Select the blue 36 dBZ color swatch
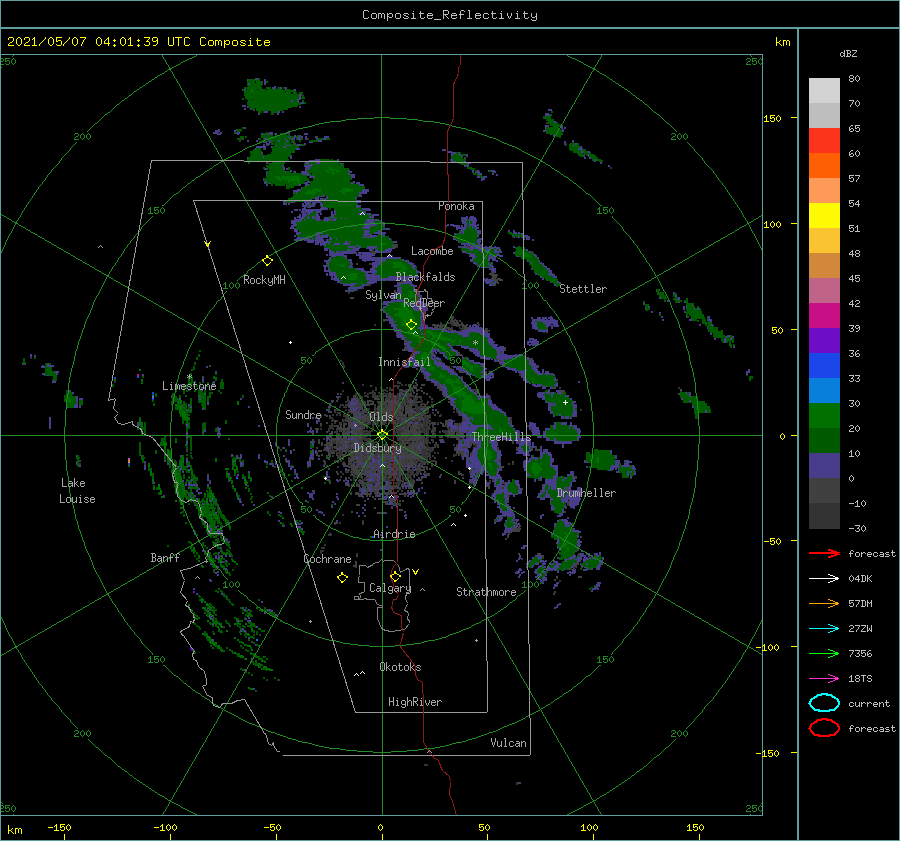 click(x=824, y=366)
